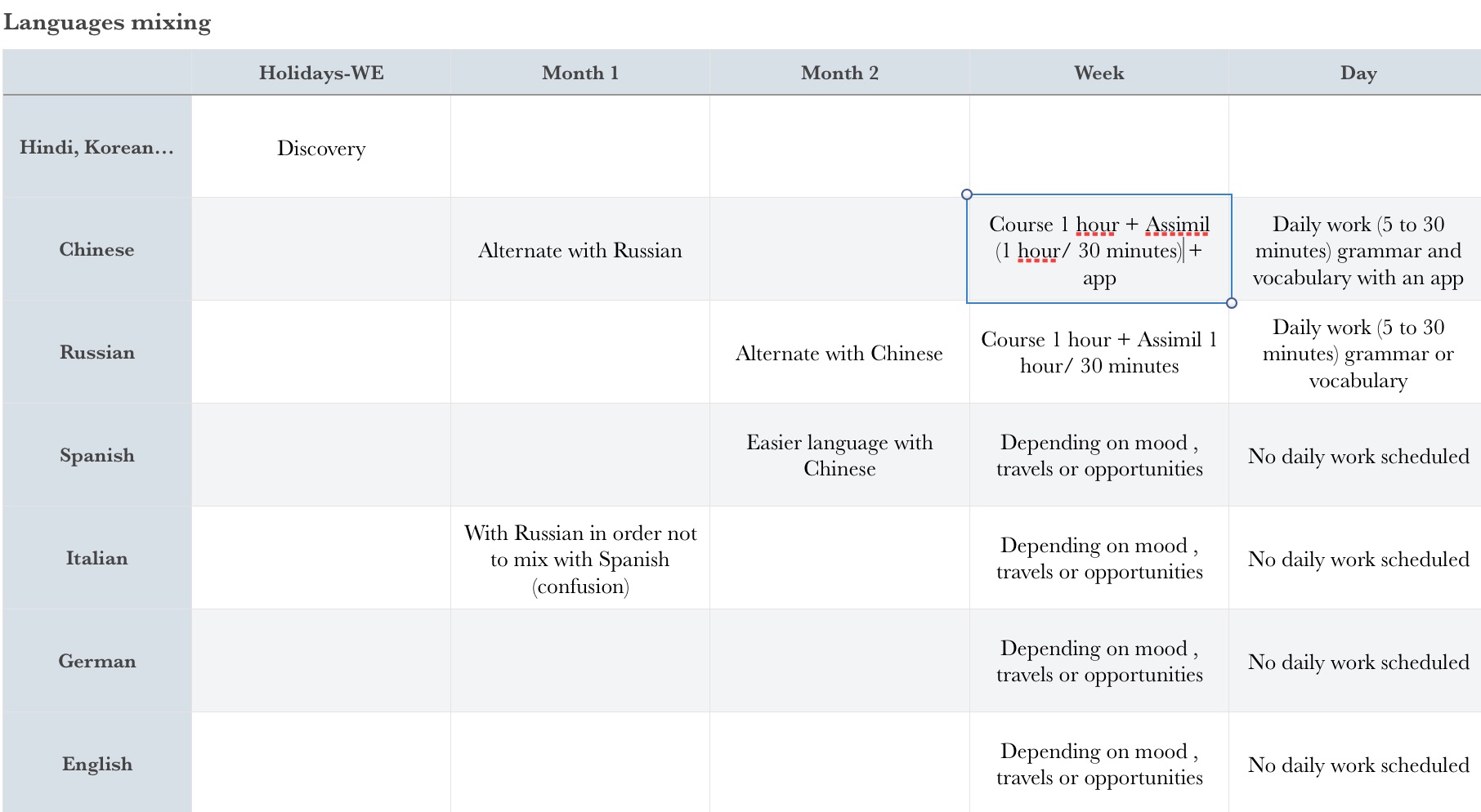The height and width of the screenshot is (812, 1481).
Task: Click the bottom-right selection handle of selected cell
Action: (x=1232, y=303)
